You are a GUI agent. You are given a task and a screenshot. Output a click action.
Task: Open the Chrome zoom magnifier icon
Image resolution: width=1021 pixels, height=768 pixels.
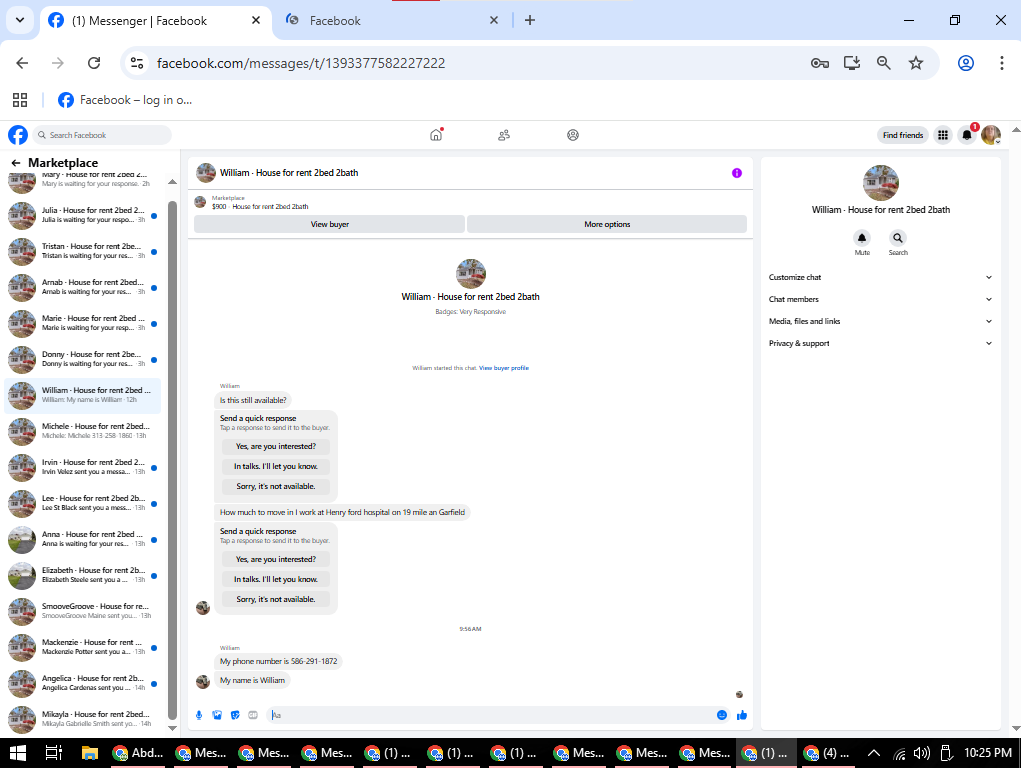(884, 63)
